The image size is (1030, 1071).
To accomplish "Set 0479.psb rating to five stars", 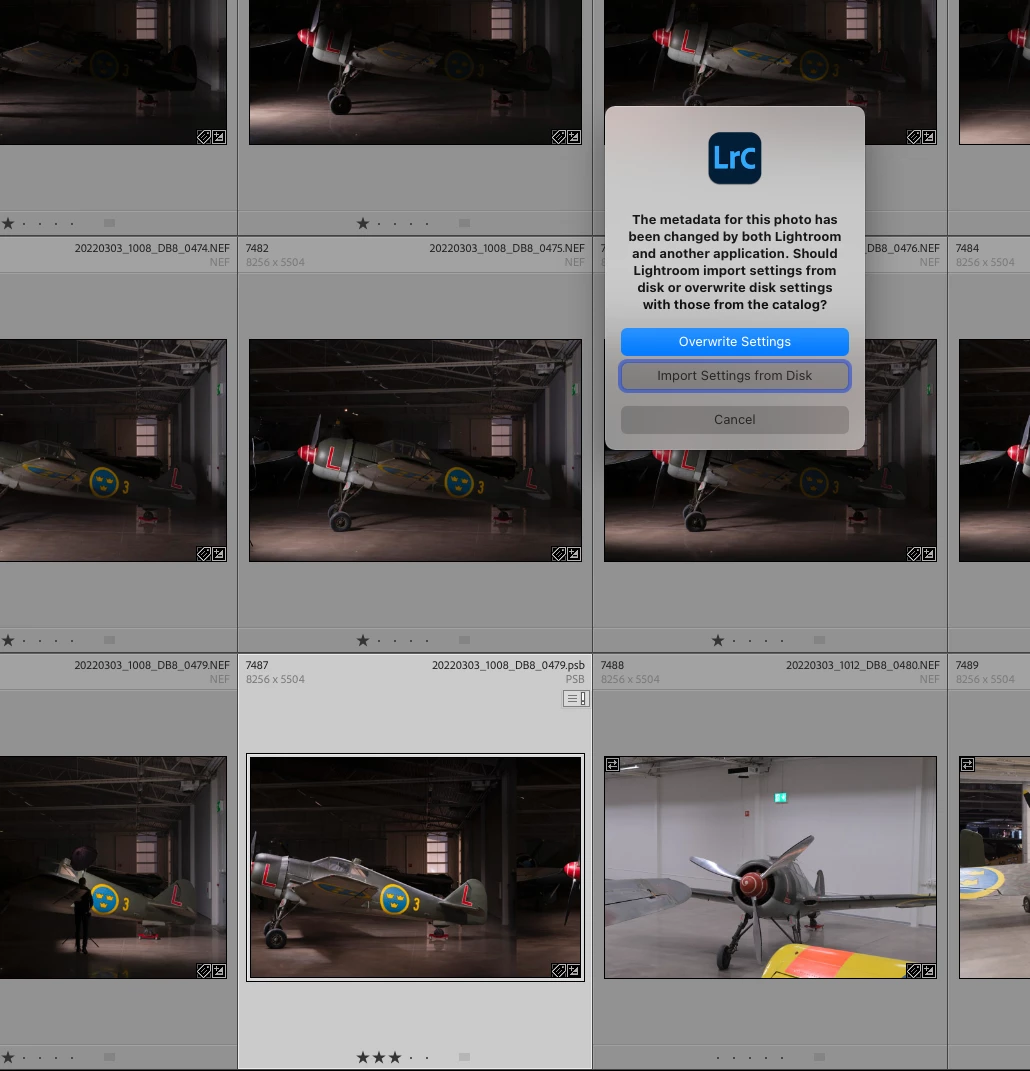I will (x=427, y=1057).
